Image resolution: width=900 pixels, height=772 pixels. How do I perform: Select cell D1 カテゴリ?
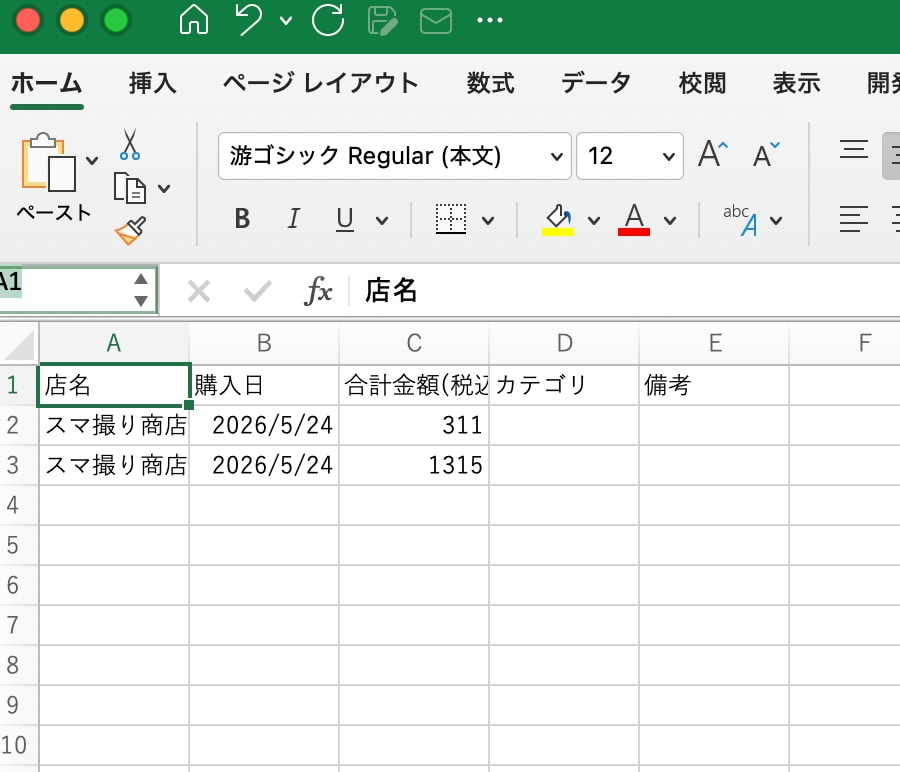[564, 385]
